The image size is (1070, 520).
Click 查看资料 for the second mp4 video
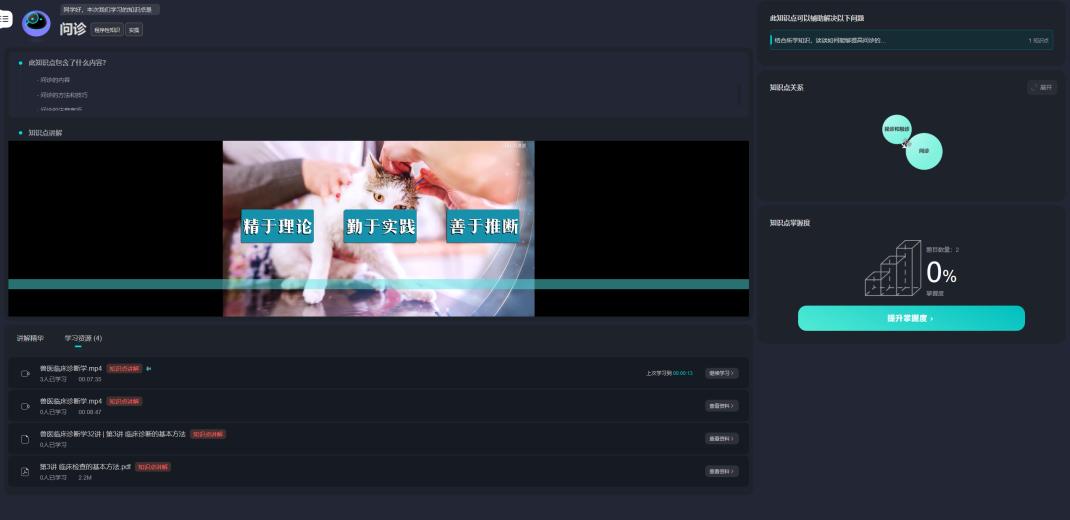tap(721, 406)
